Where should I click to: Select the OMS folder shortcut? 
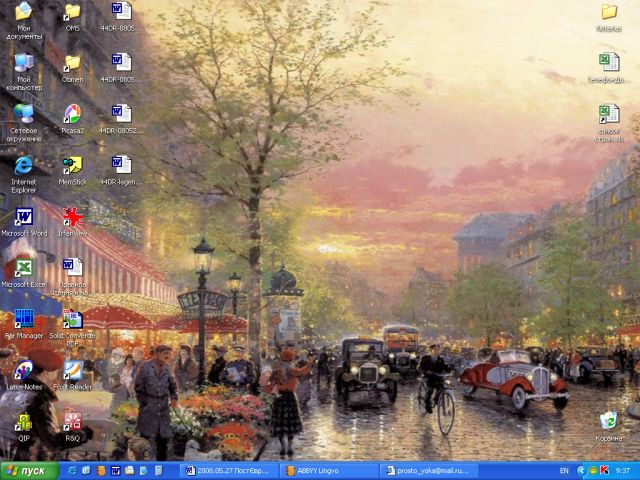pos(73,18)
